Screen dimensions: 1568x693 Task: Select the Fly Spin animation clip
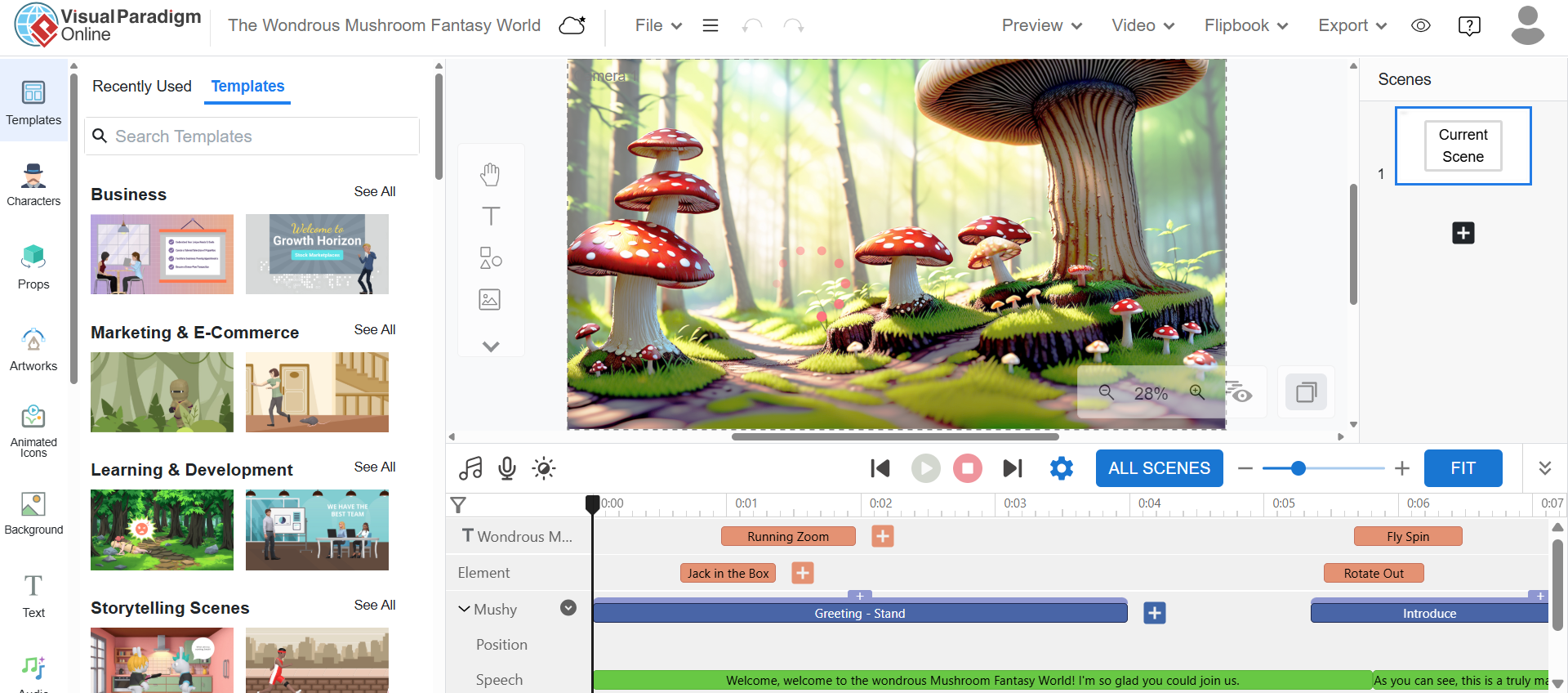1408,536
